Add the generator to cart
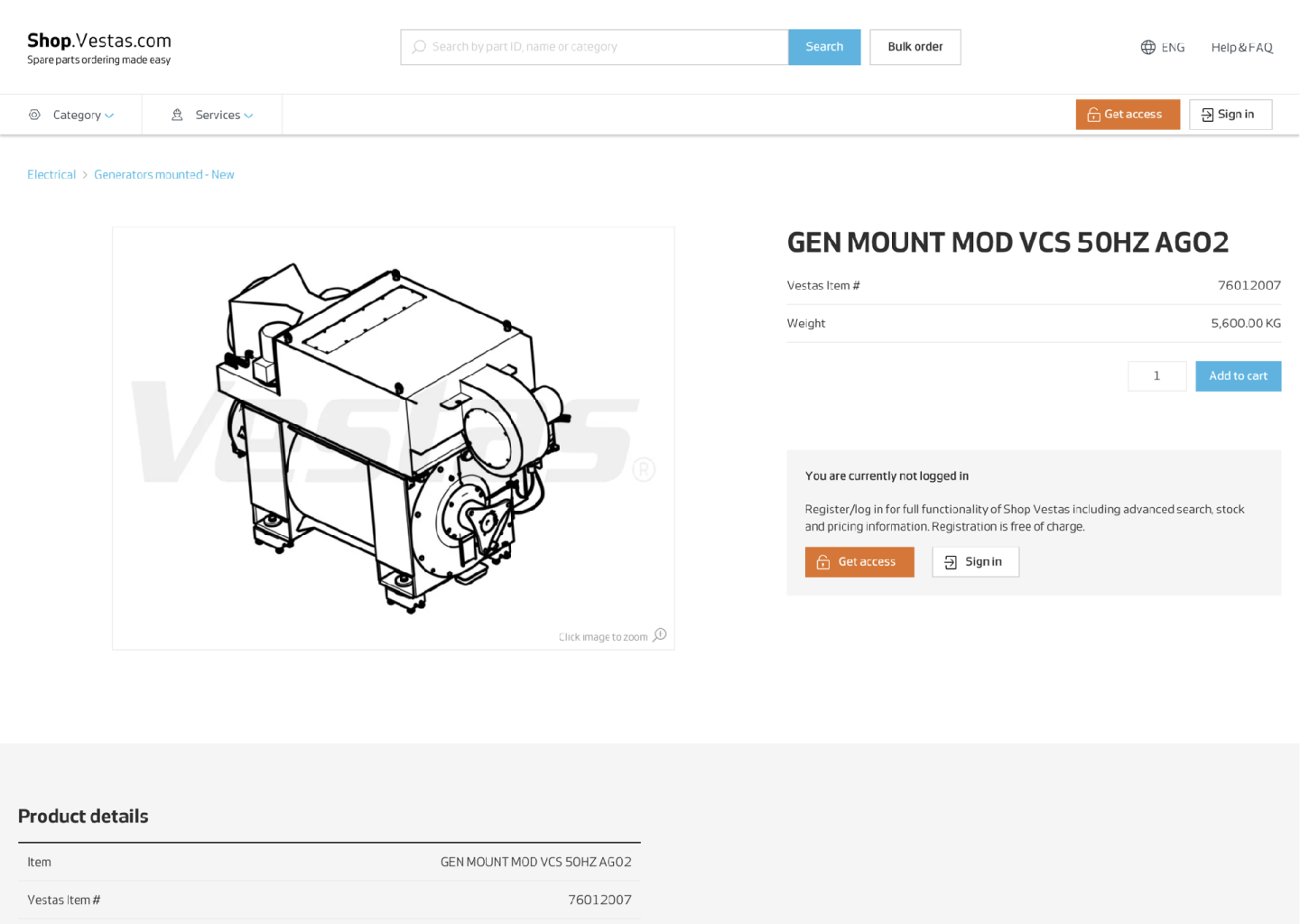Screen dimensions: 1300x924 point(1238,376)
